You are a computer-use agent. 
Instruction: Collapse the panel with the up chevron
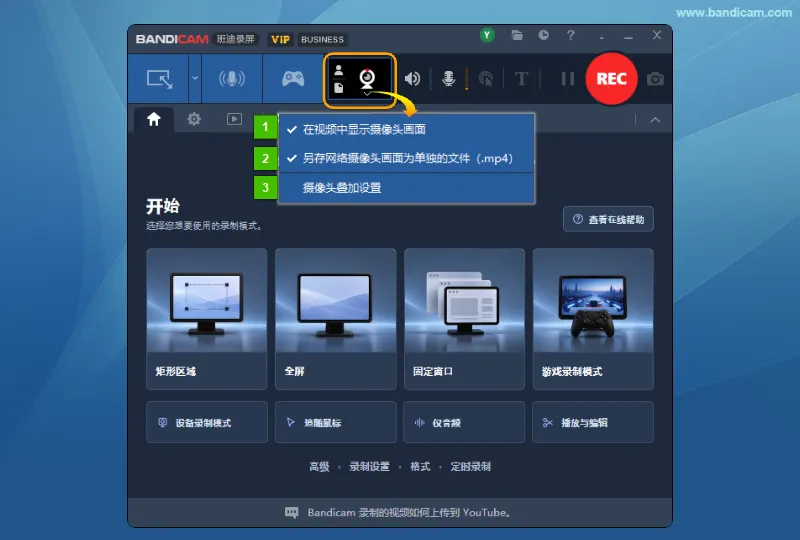(655, 120)
